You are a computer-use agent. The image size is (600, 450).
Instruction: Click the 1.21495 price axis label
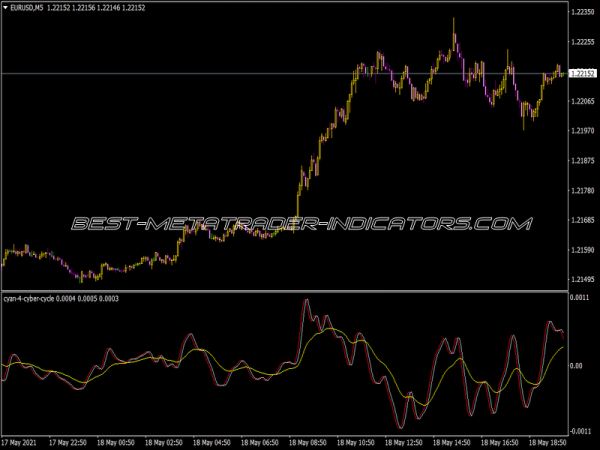click(x=582, y=278)
